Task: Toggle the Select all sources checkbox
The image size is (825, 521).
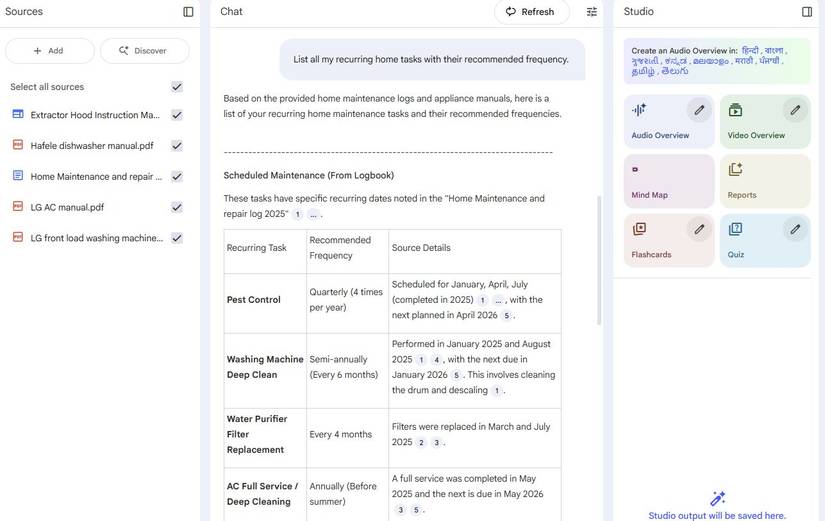Action: pyautogui.click(x=177, y=87)
